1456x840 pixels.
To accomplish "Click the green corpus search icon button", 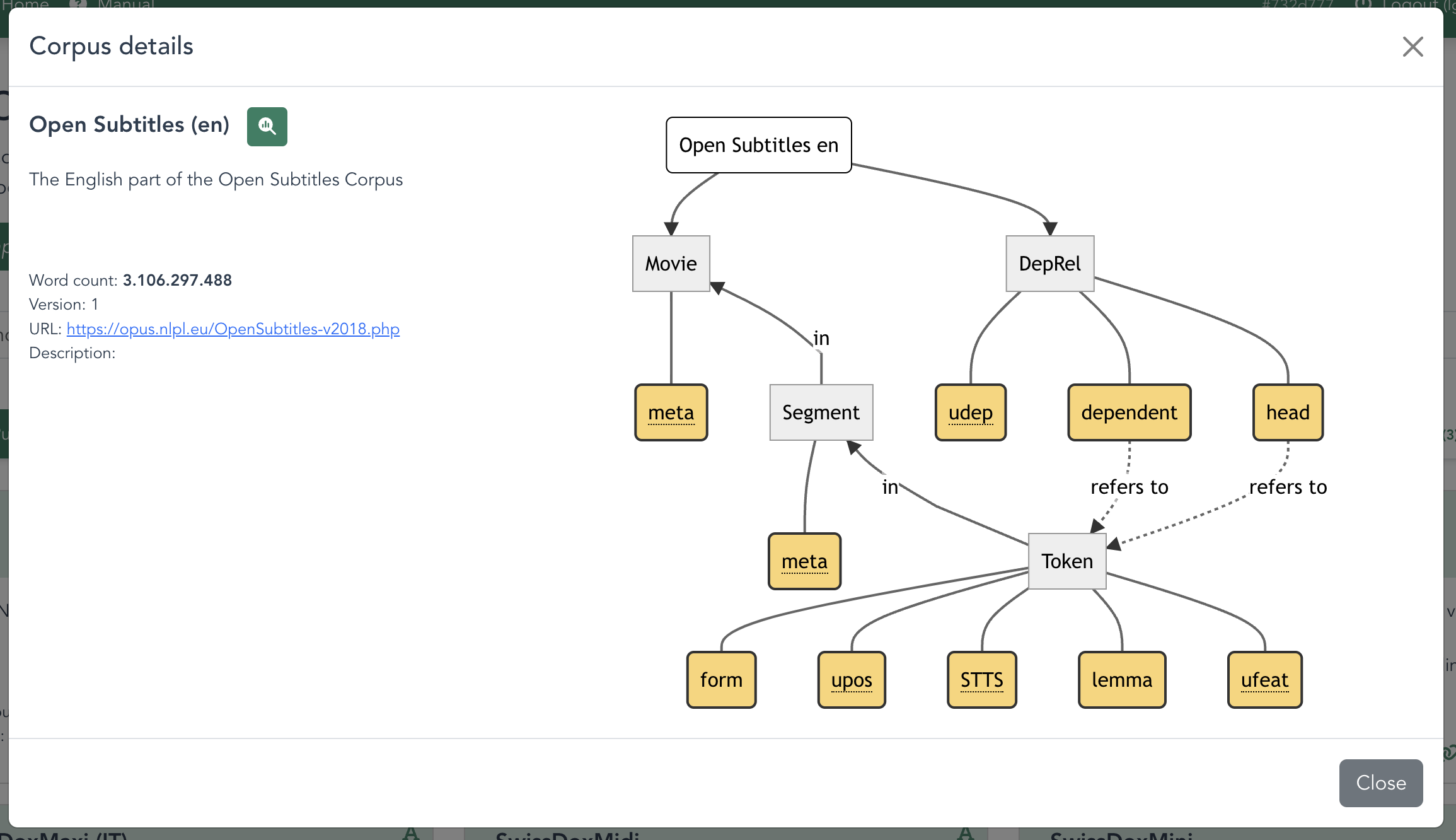I will [x=267, y=127].
